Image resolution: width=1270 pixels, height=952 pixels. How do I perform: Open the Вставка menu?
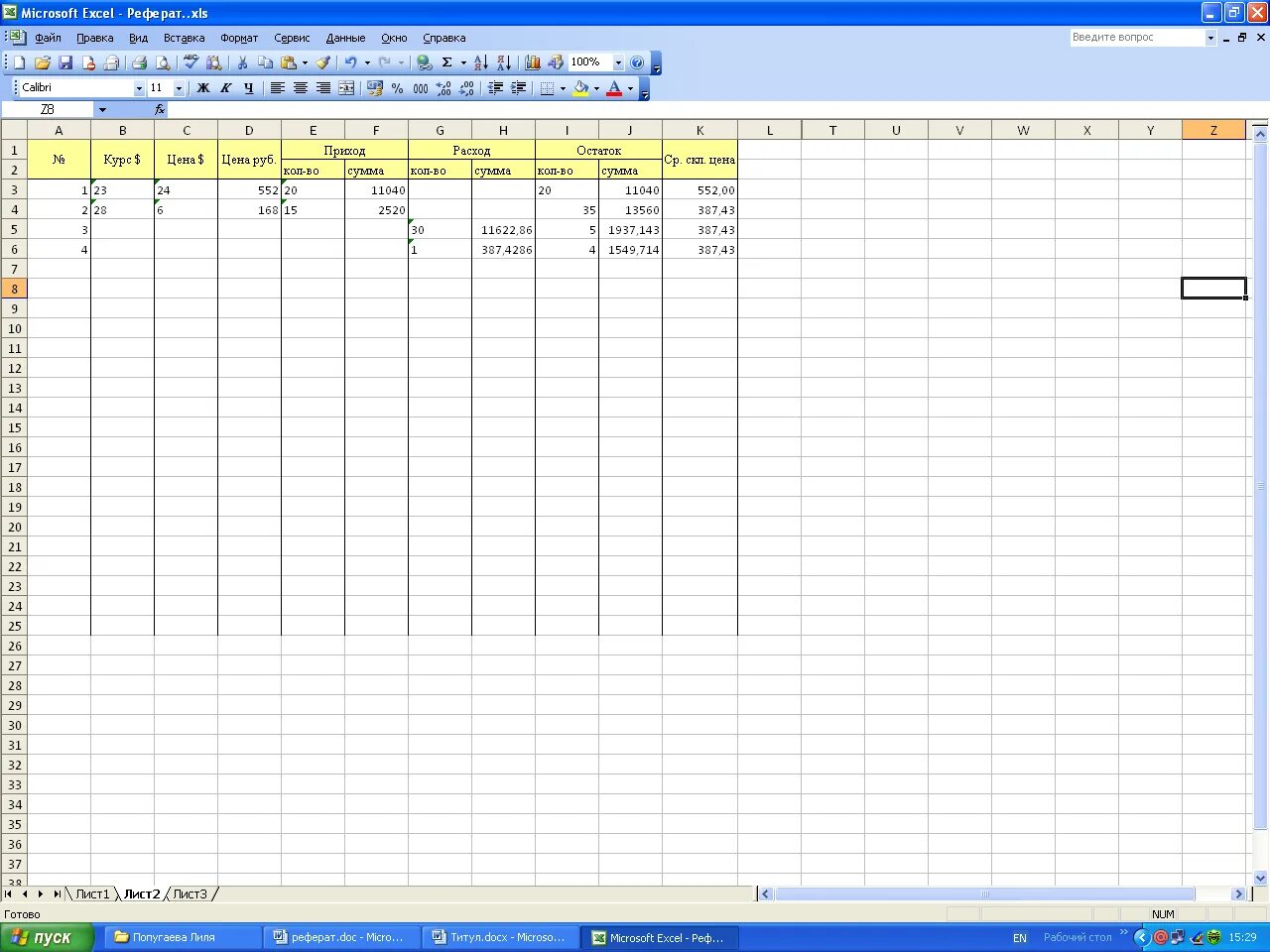(184, 38)
